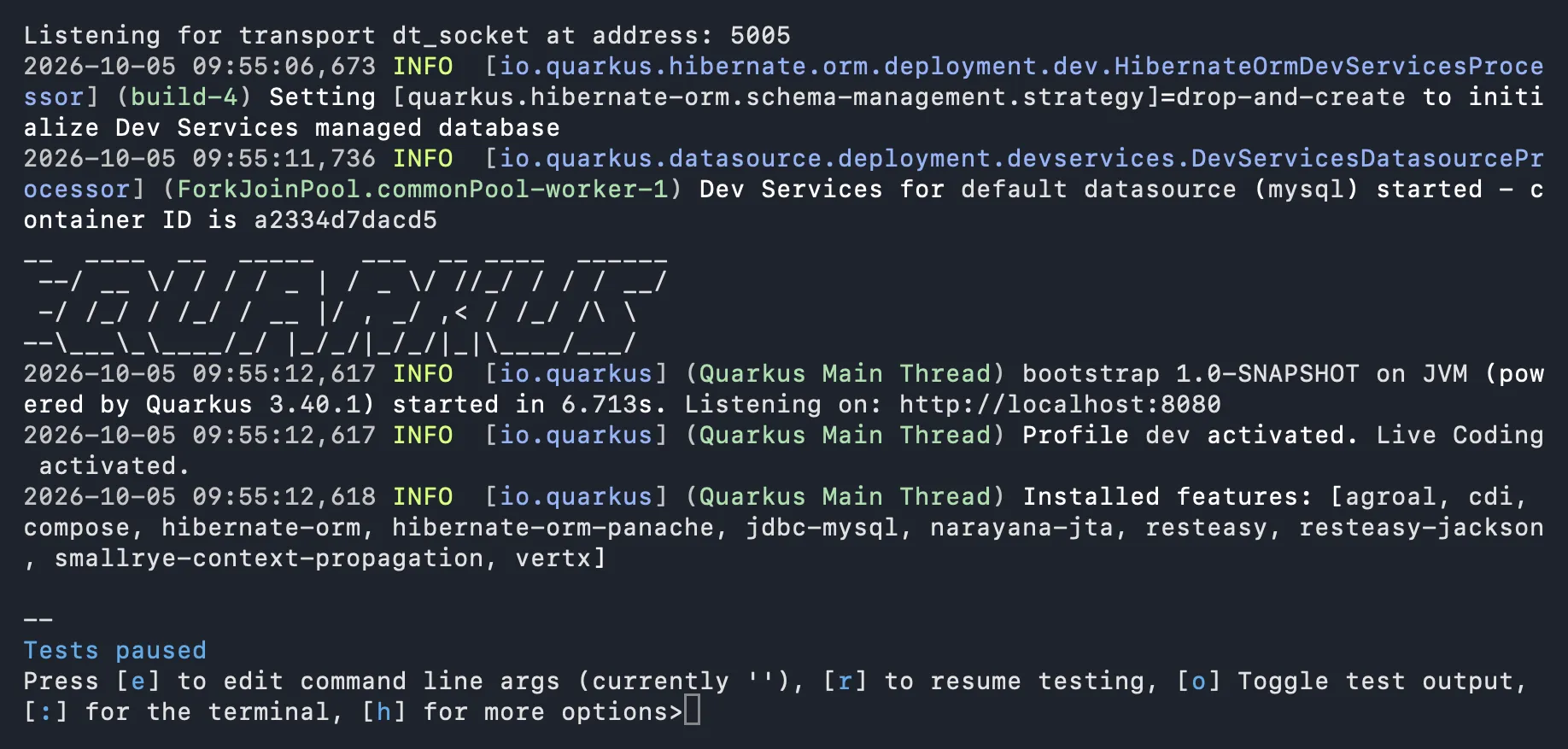Click the 'Live Coding' text

coord(1460,435)
